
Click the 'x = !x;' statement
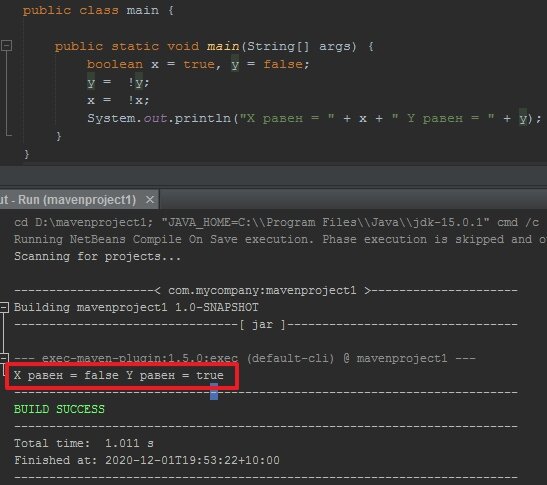point(118,100)
